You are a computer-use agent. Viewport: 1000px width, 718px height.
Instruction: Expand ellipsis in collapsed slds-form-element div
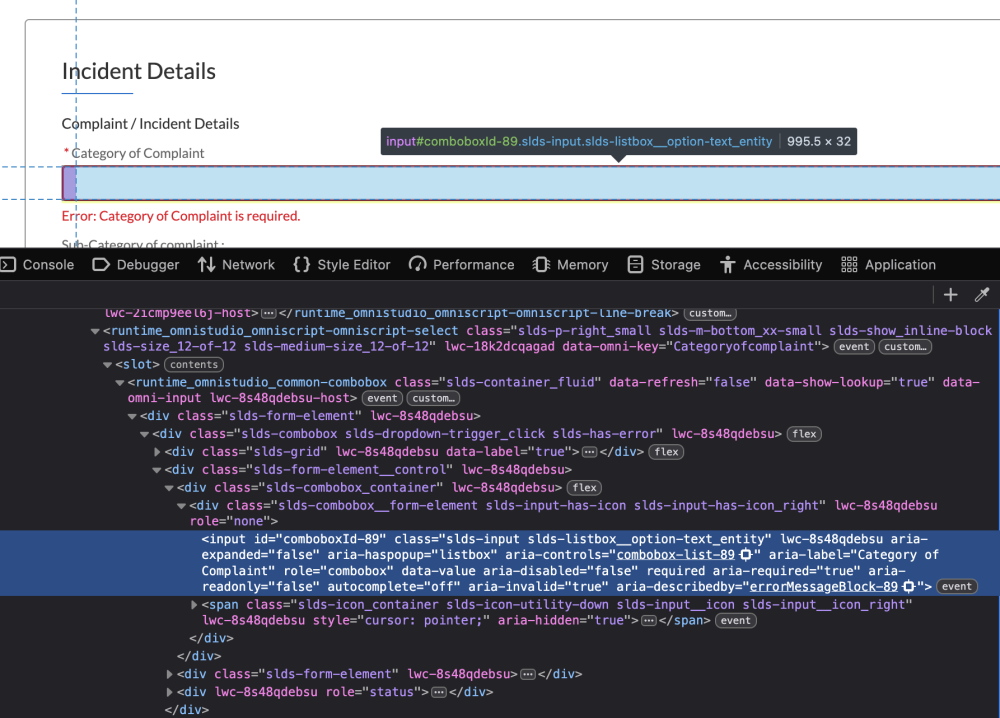click(x=528, y=675)
